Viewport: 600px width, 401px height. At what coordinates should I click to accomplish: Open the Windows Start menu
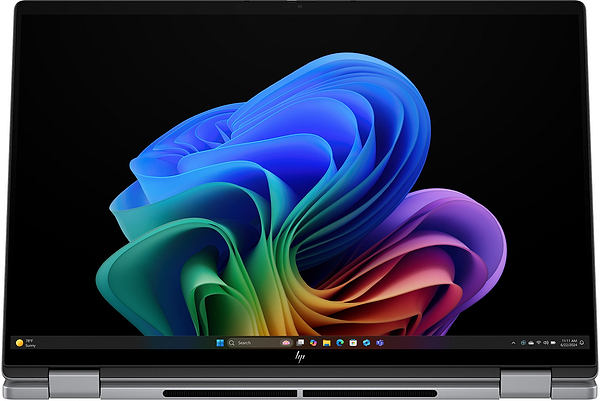pyautogui.click(x=220, y=343)
